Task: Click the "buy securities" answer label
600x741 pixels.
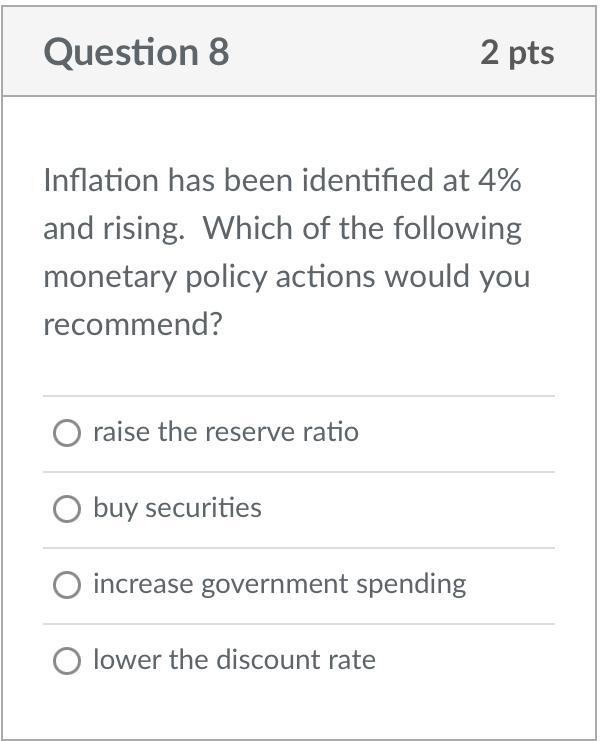Action: (x=177, y=508)
